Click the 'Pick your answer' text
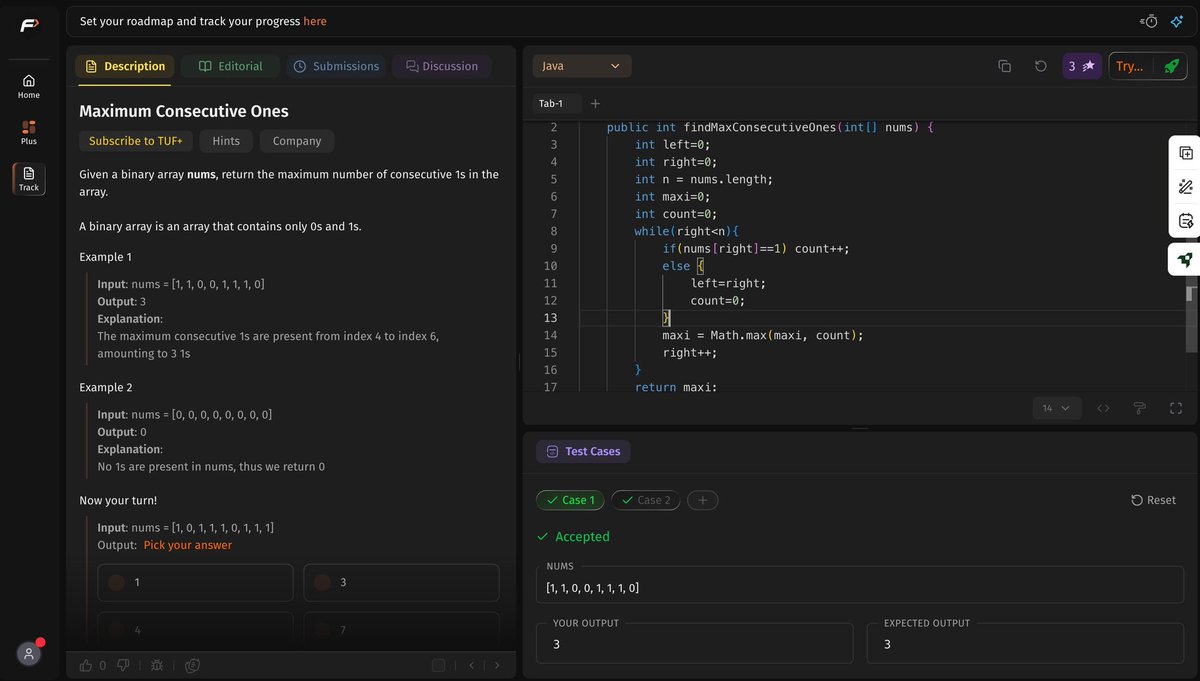The width and height of the screenshot is (1200, 681). click(x=188, y=545)
